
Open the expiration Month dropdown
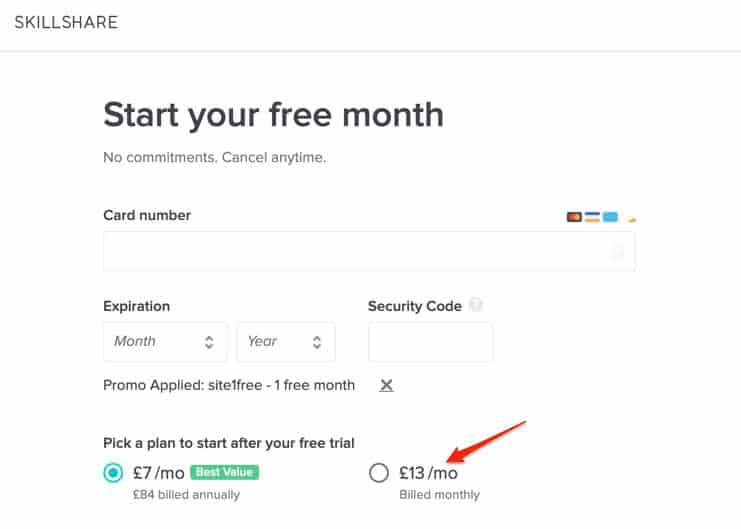click(165, 342)
